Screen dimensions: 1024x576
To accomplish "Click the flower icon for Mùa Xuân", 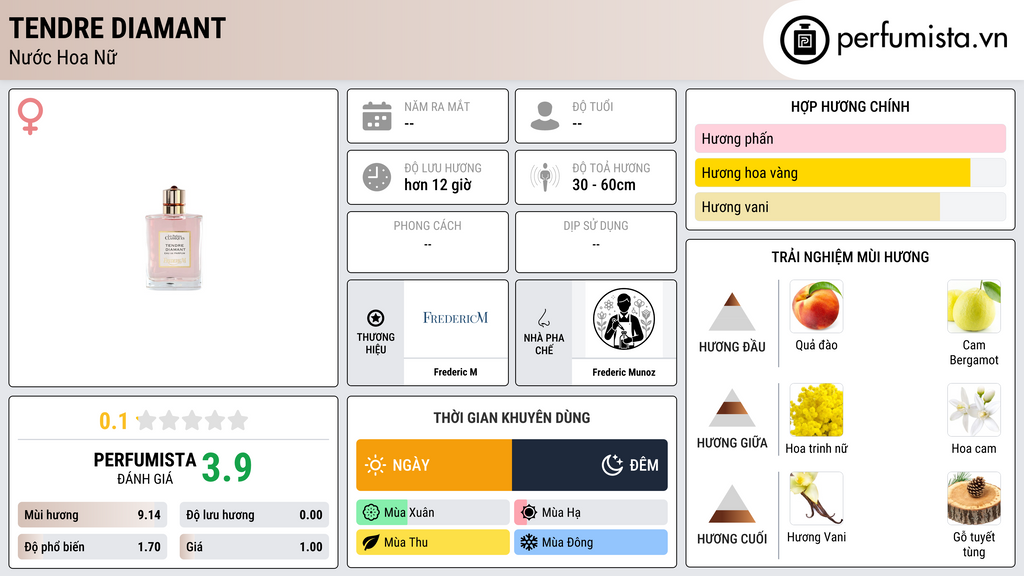I will [371, 513].
